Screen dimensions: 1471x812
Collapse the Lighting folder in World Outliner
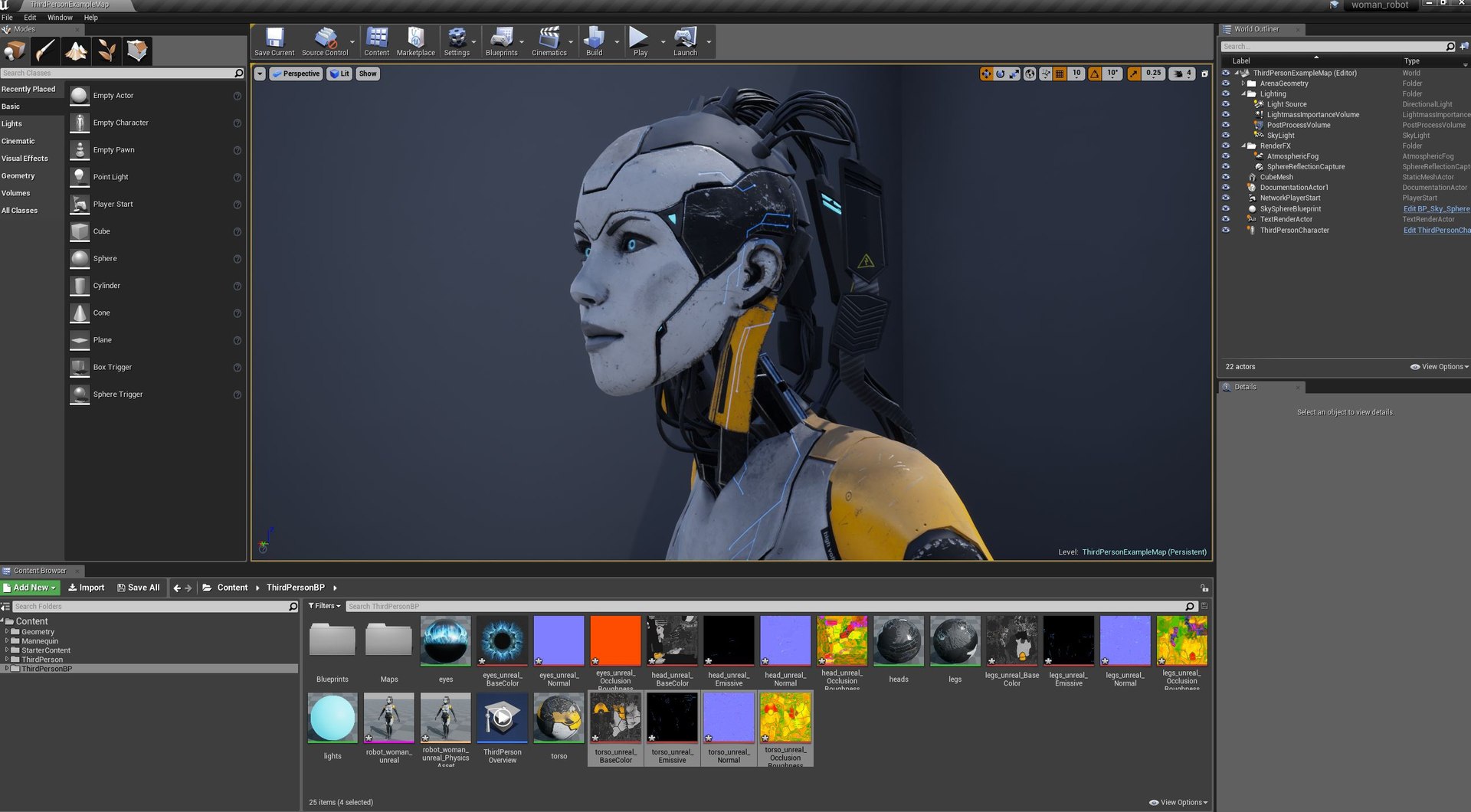point(1243,93)
